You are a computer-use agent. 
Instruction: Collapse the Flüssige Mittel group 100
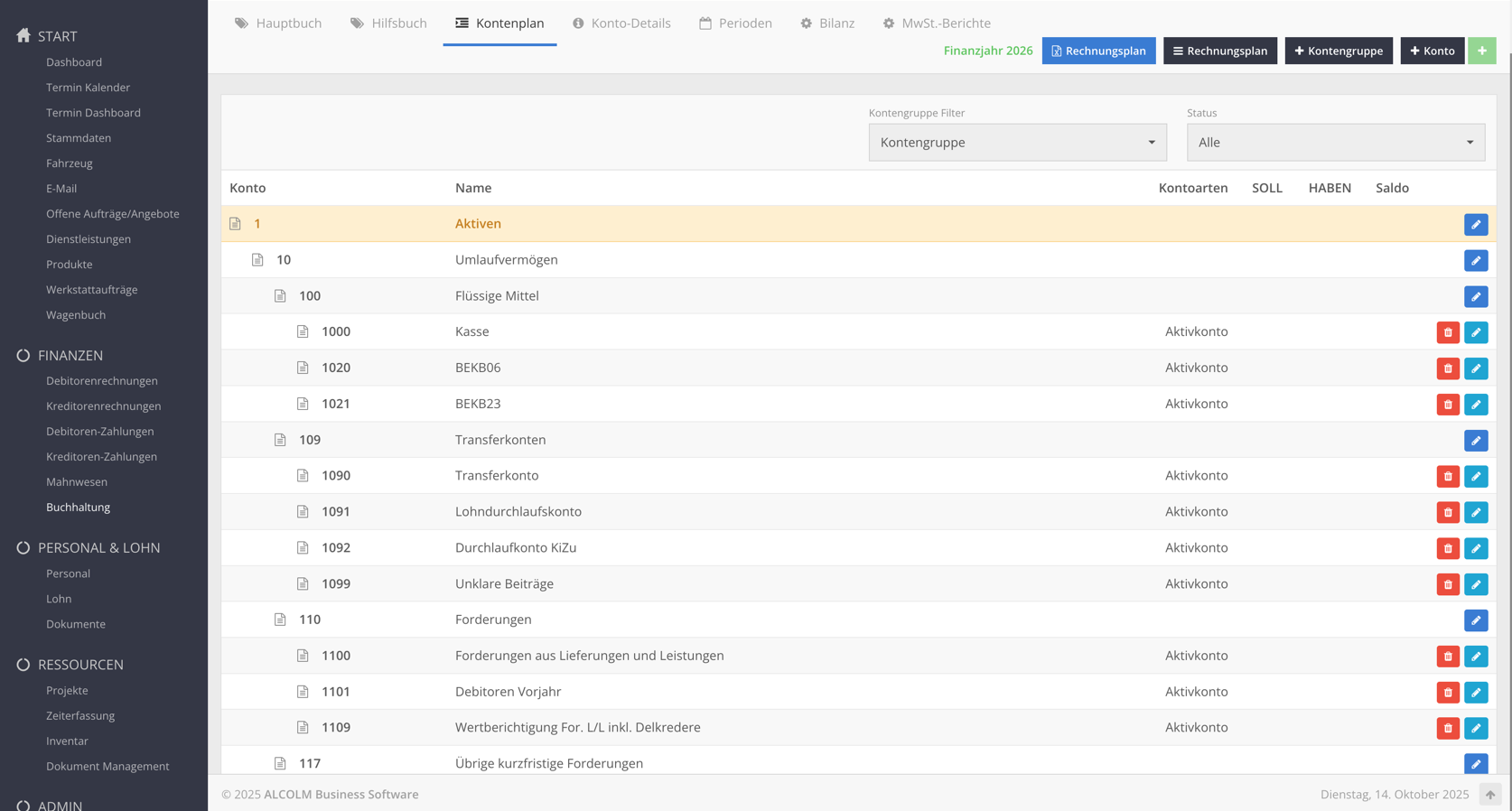click(280, 296)
